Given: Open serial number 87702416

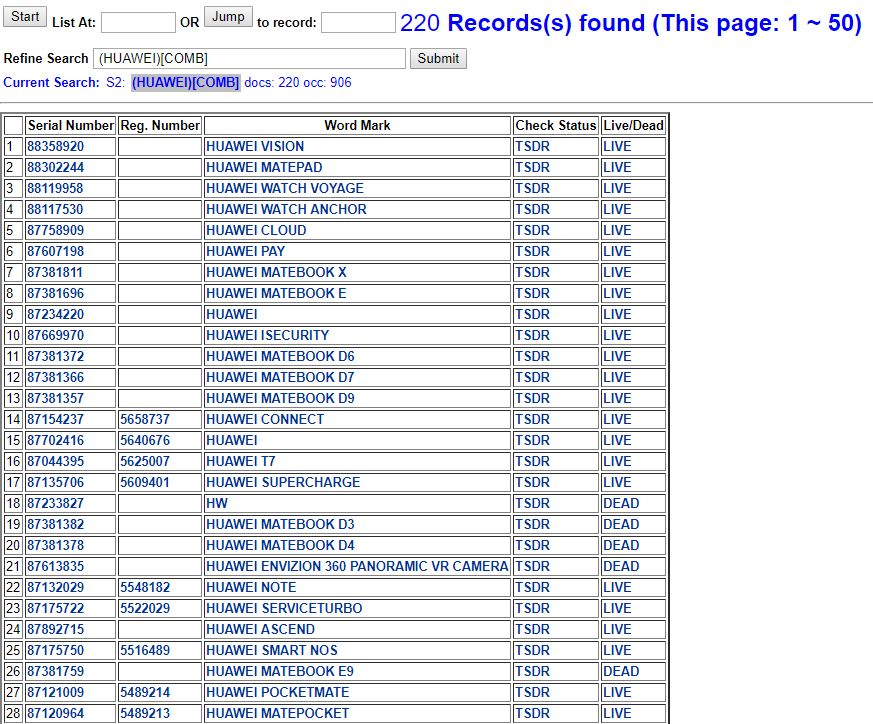Looking at the screenshot, I should pos(55,441).
